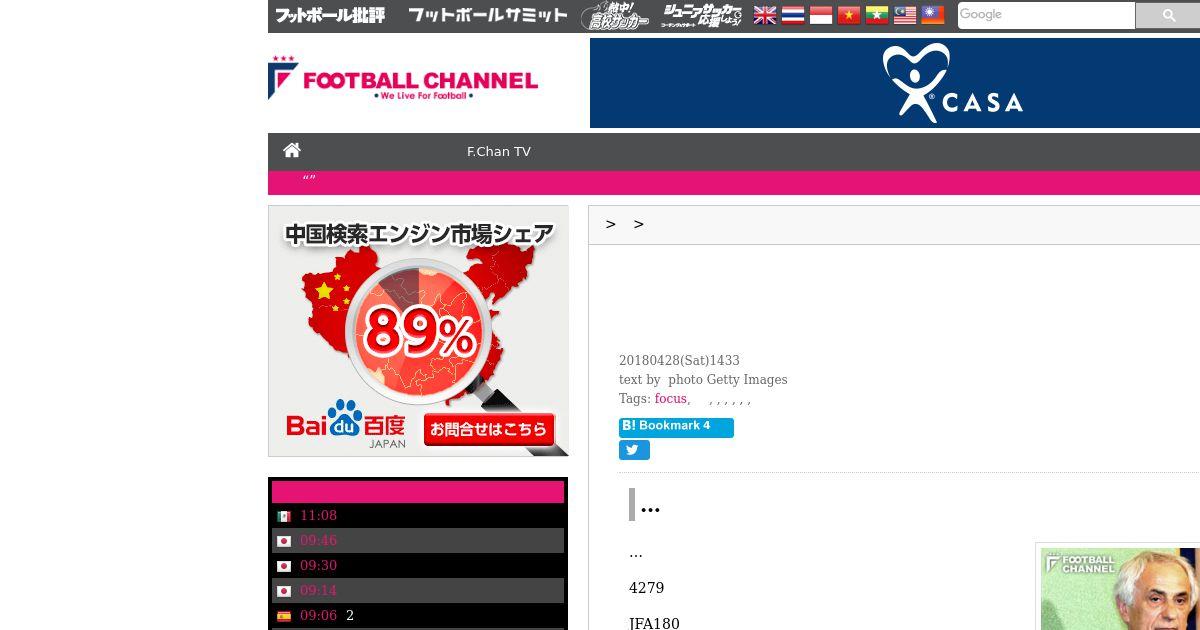Viewport: 1200px width, 630px height.
Task: Select the Myanmar flag language icon
Action: [877, 15]
